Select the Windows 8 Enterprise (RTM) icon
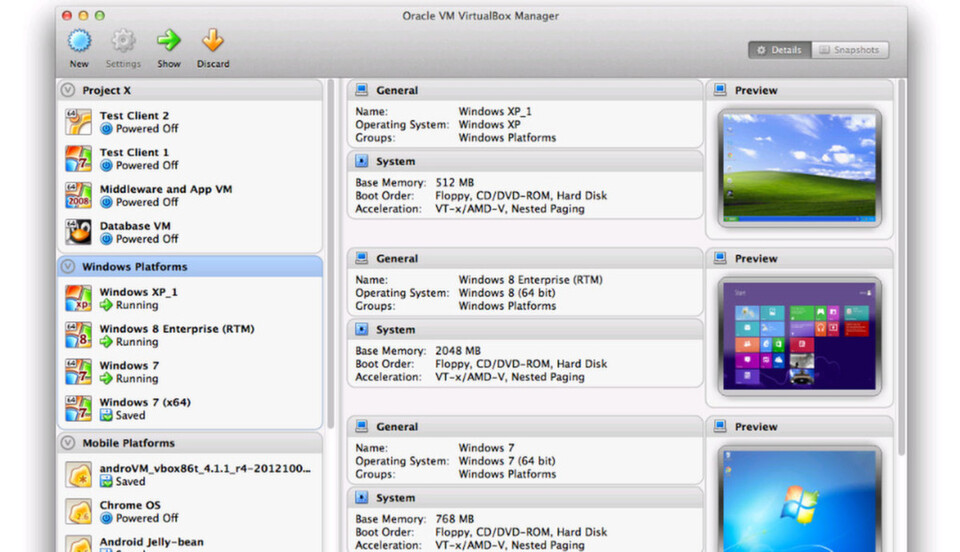The height and width of the screenshot is (552, 960). (78, 335)
